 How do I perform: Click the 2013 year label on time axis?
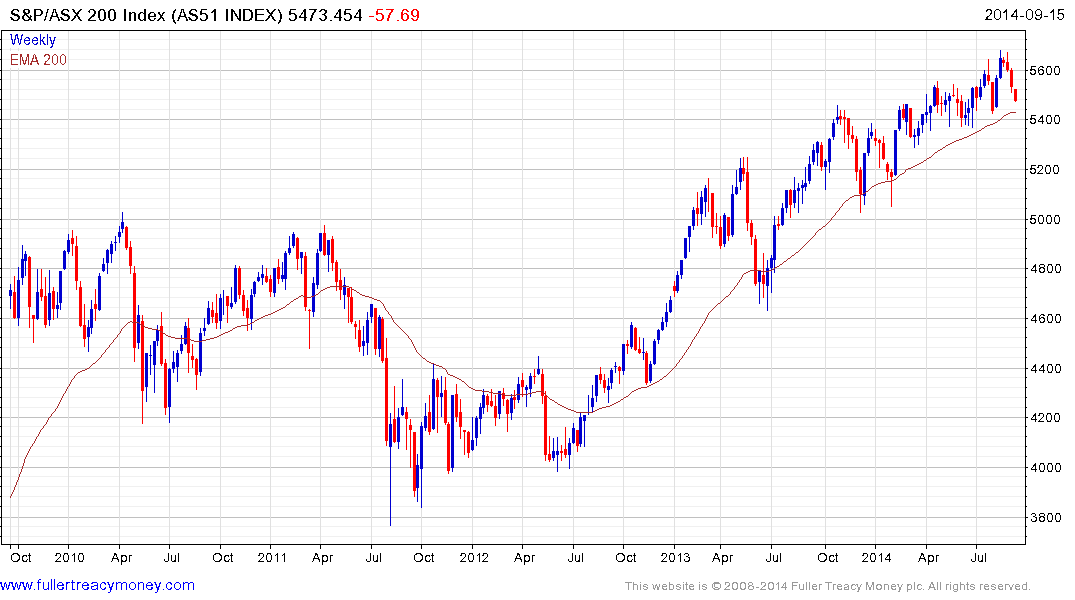tap(675, 557)
